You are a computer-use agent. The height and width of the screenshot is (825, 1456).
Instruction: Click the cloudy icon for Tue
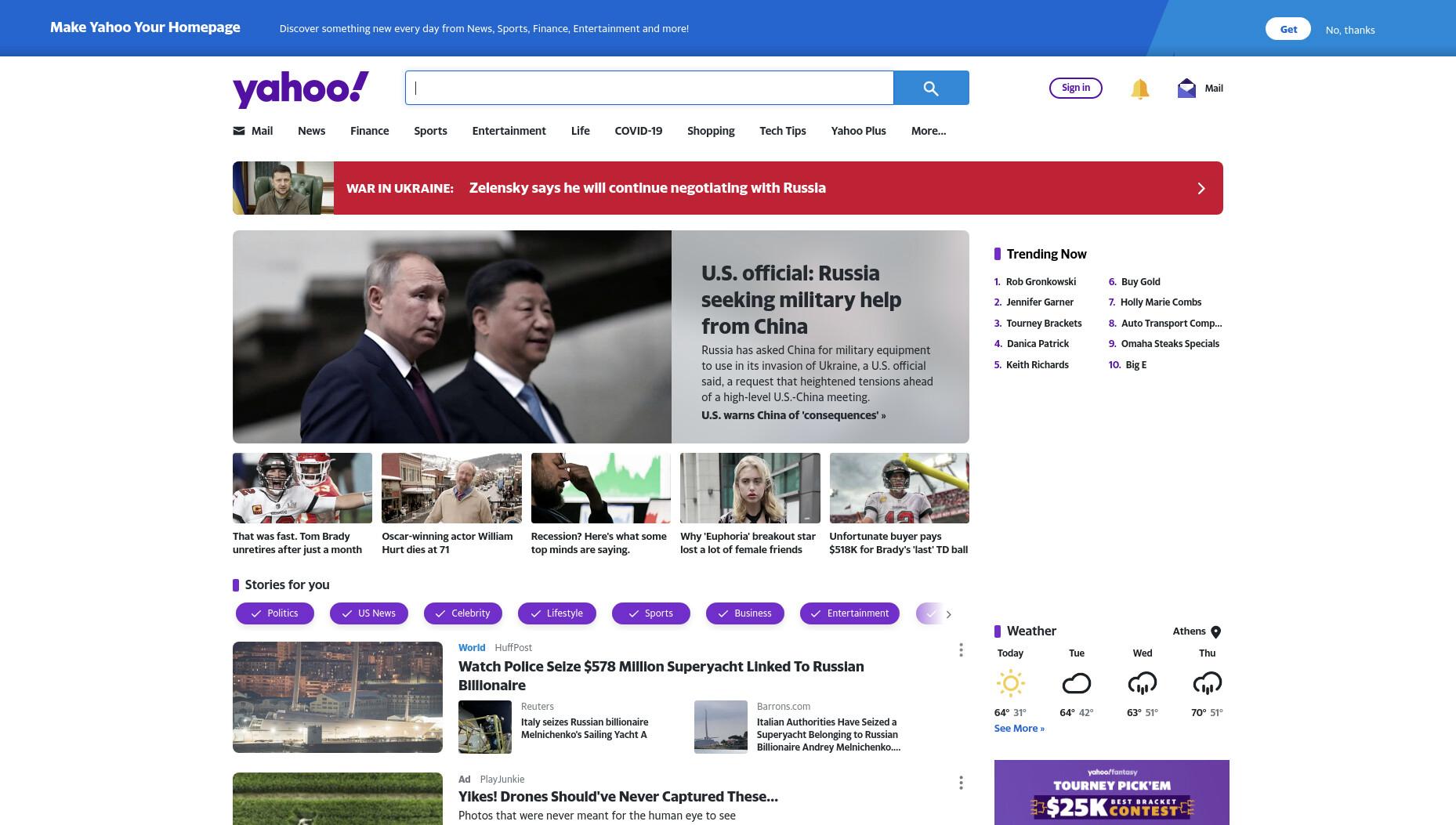pyautogui.click(x=1076, y=683)
